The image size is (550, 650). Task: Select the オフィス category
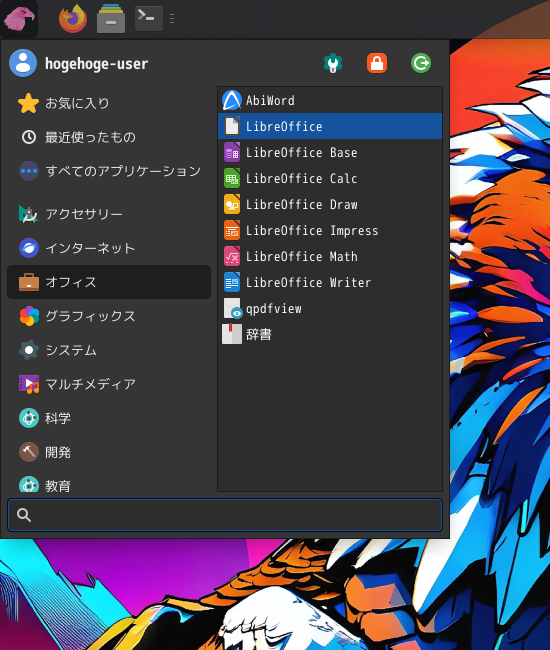tap(109, 282)
